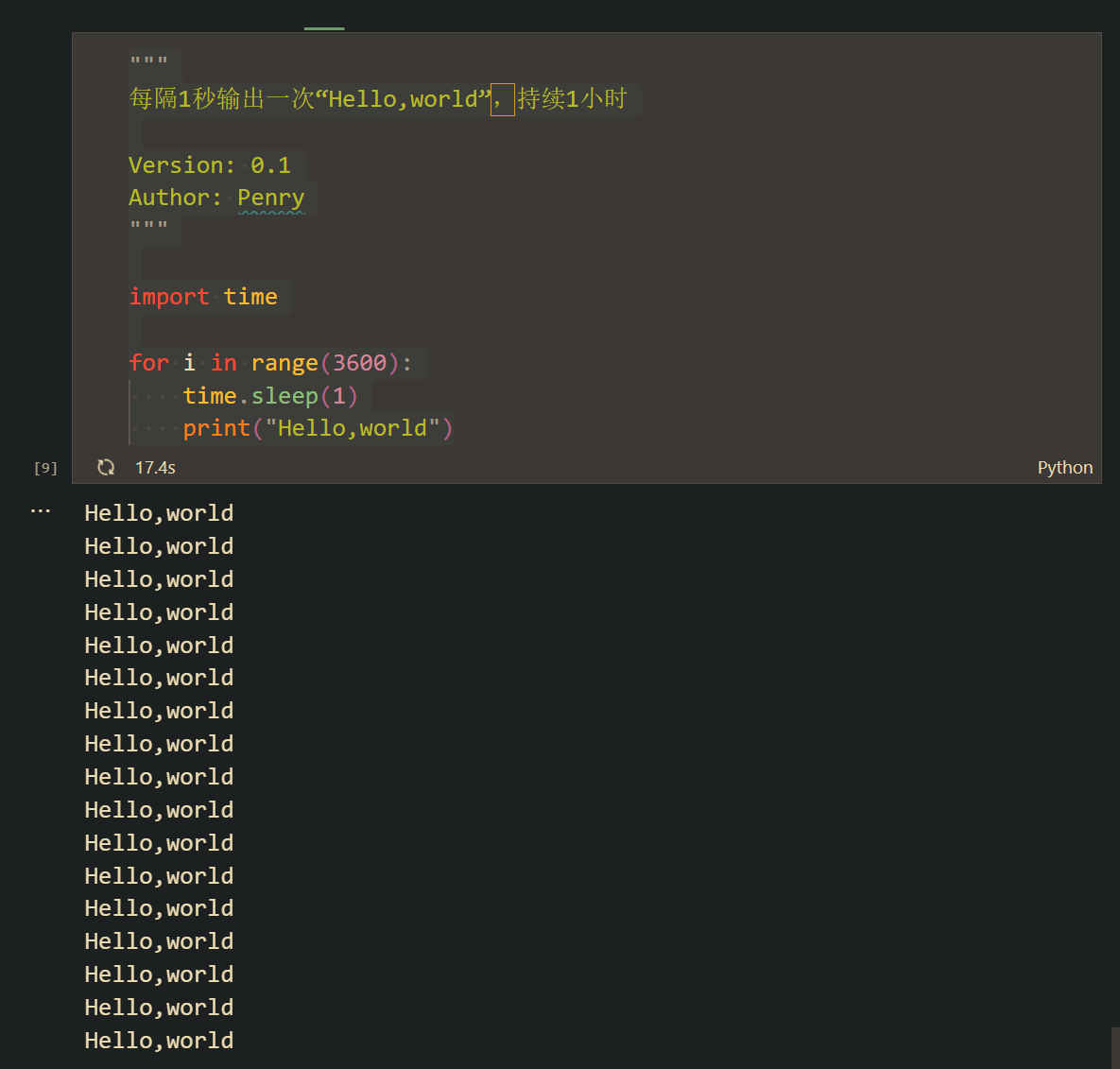Click the underlined word Penry
This screenshot has width=1120, height=1069.
coord(271,198)
